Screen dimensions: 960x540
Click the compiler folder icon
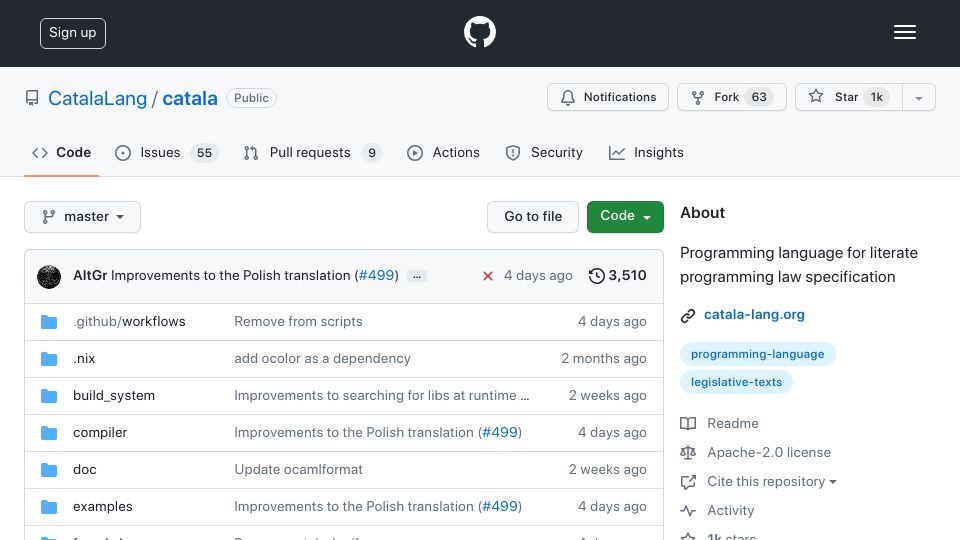pos(49,433)
